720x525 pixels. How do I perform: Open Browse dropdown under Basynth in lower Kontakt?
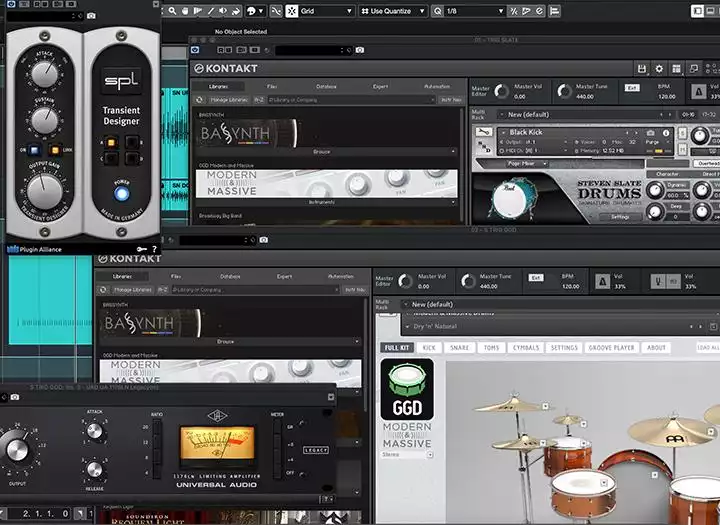230,342
